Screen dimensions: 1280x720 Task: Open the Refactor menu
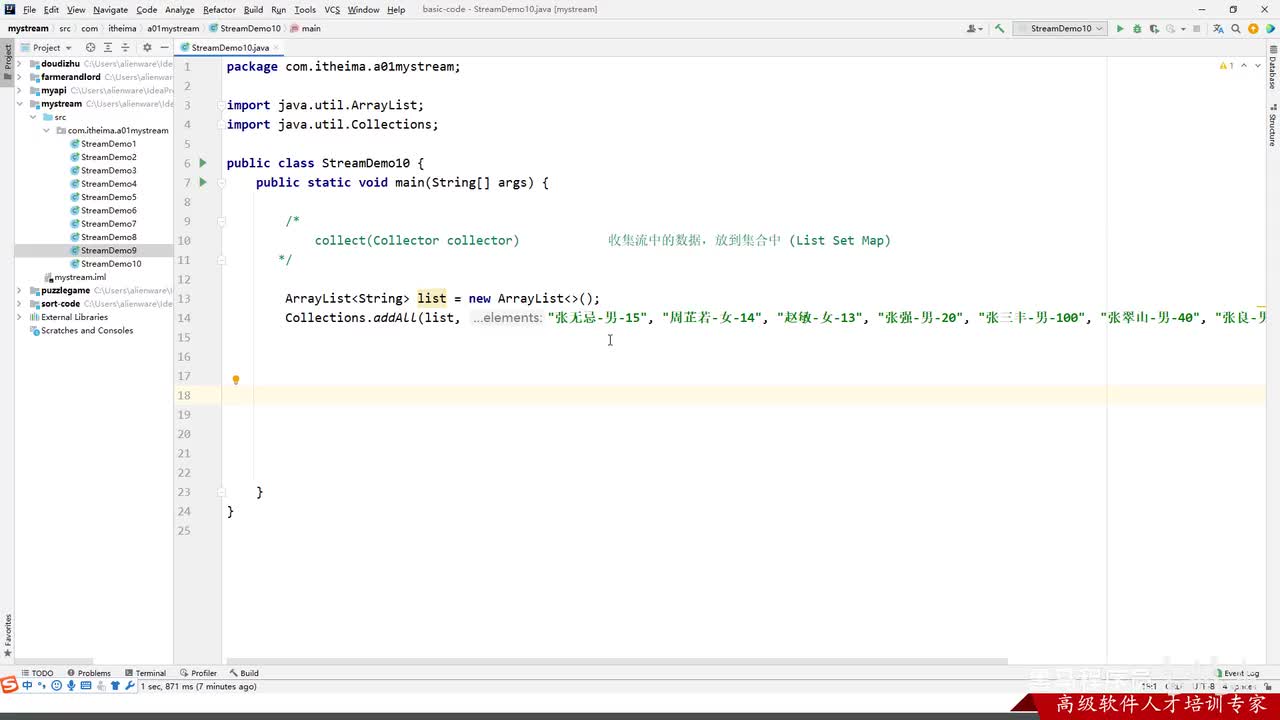point(219,9)
